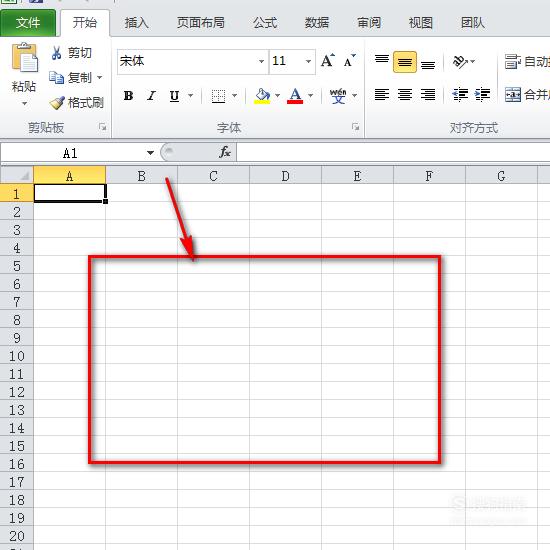The width and height of the screenshot is (550, 550).
Task: Align text left
Action: (382, 94)
